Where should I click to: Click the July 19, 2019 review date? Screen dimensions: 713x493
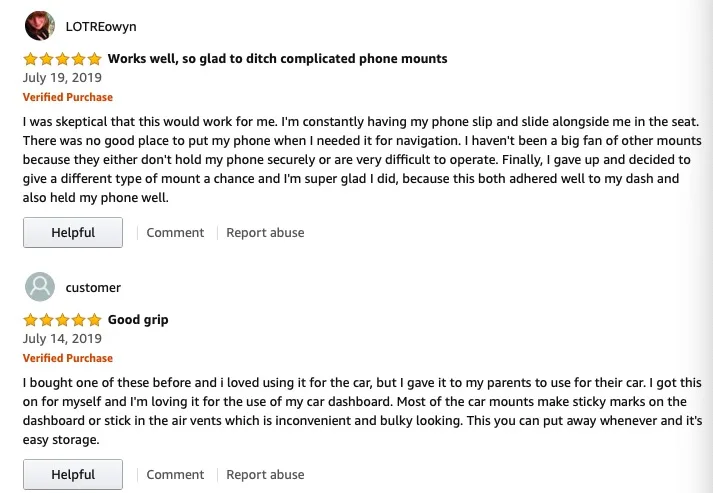(61, 77)
